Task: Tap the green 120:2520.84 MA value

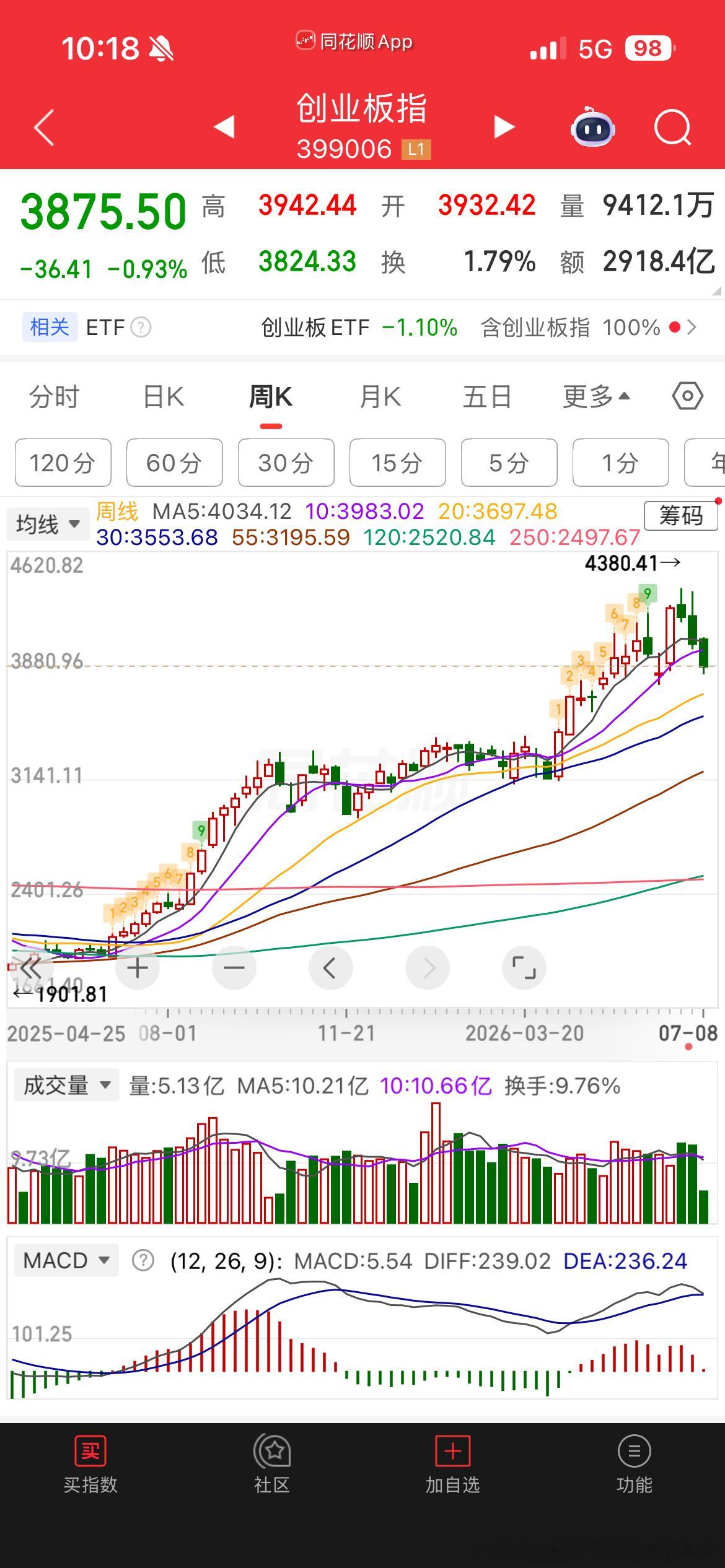Action: tap(429, 537)
